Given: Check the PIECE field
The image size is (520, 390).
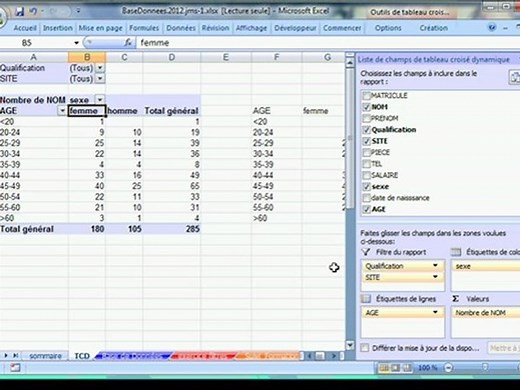Looking at the screenshot, I should [x=366, y=152].
